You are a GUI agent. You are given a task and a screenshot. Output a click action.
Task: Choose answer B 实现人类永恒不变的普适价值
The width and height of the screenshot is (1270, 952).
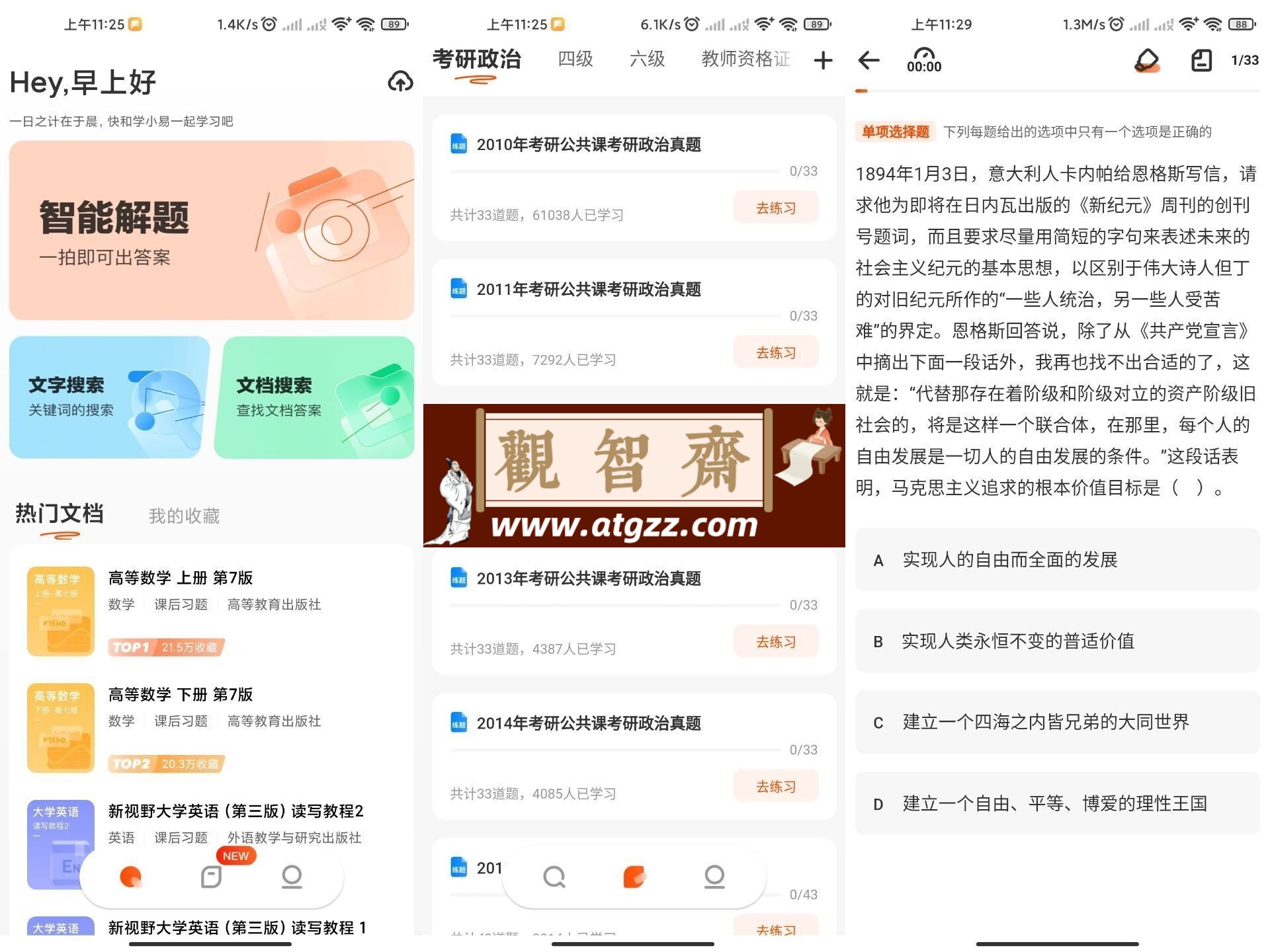tap(1057, 641)
